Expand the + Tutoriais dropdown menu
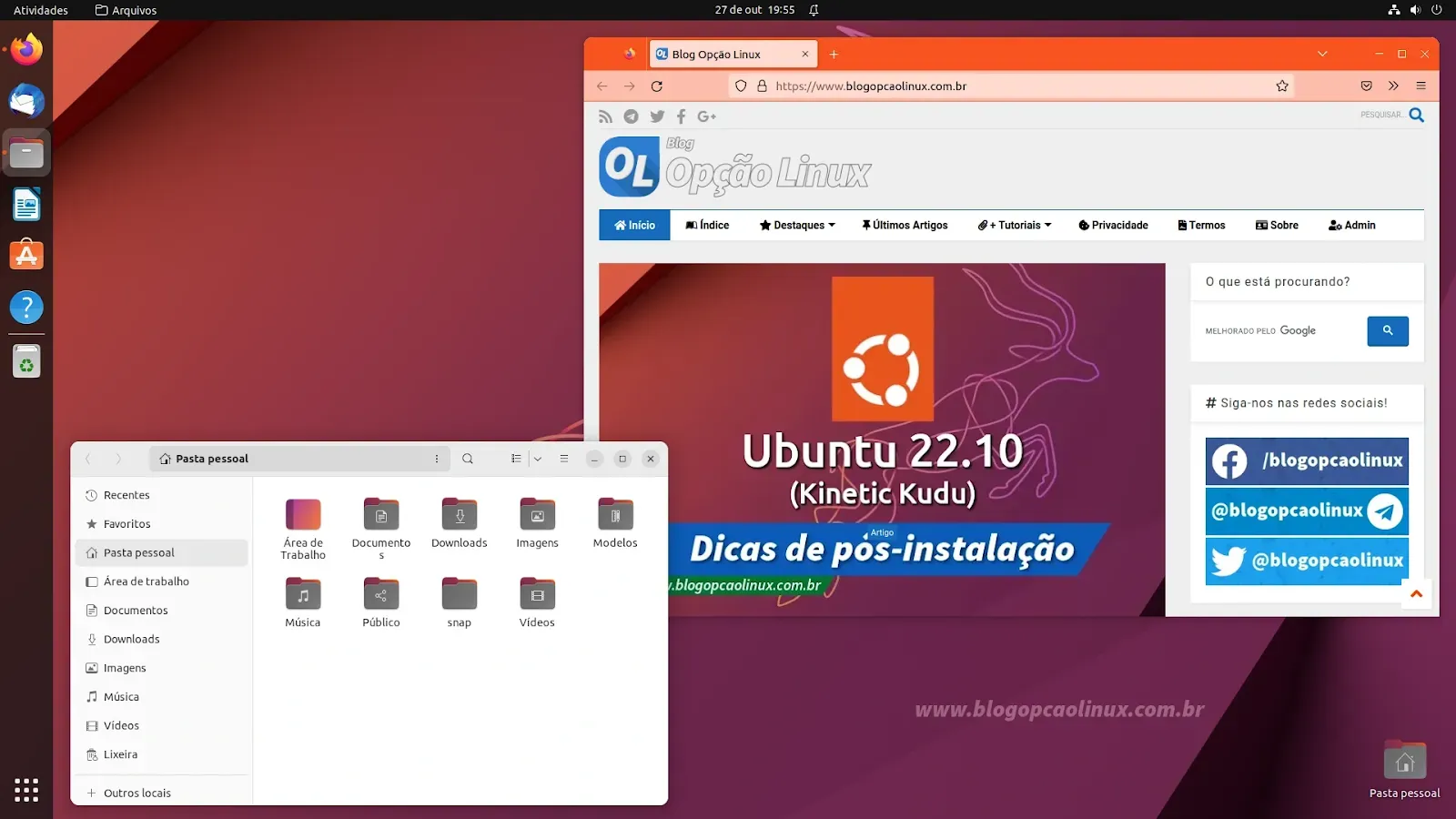Viewport: 1456px width, 819px height. coord(1015,225)
